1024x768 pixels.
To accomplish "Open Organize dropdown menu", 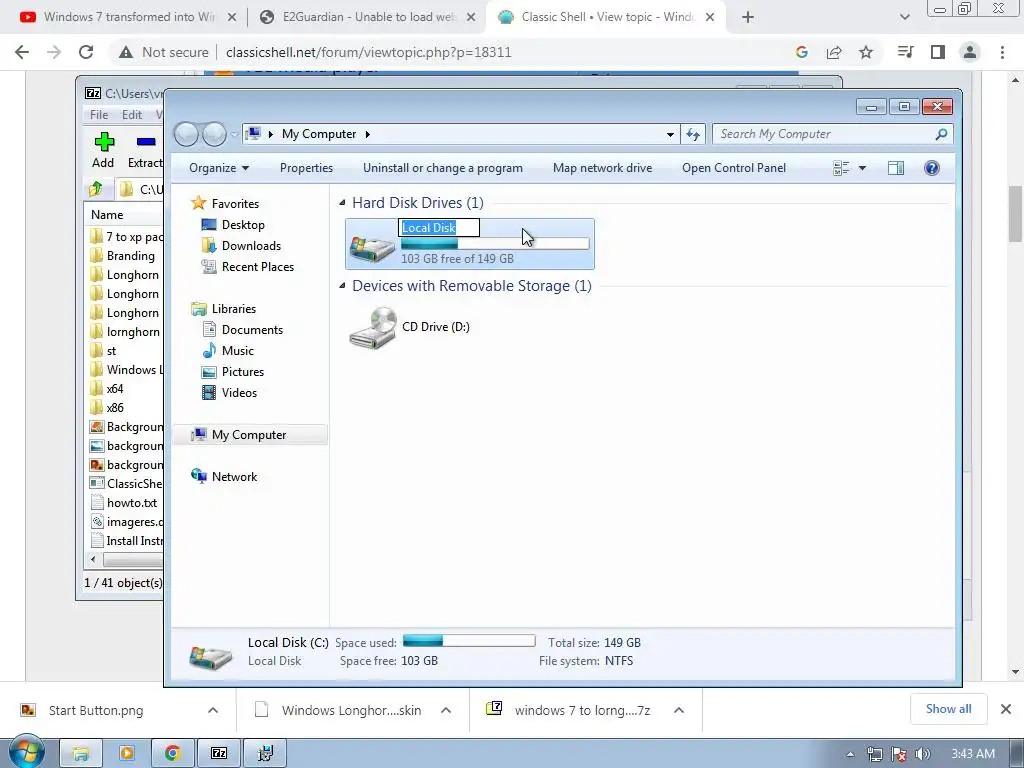I will (219, 168).
